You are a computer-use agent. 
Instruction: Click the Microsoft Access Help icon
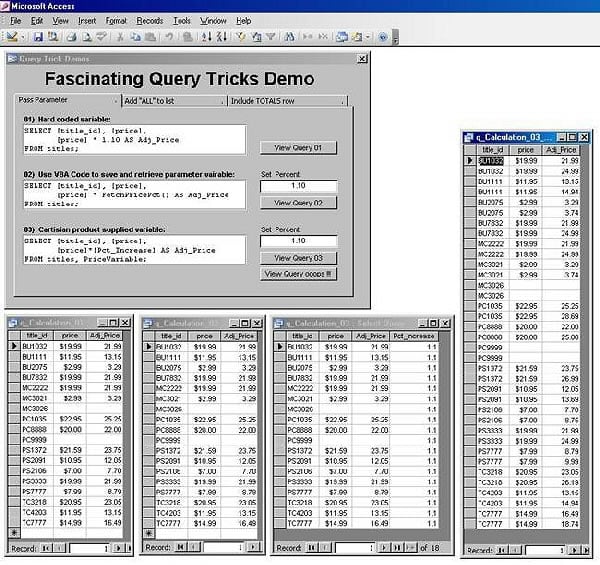tap(383, 37)
